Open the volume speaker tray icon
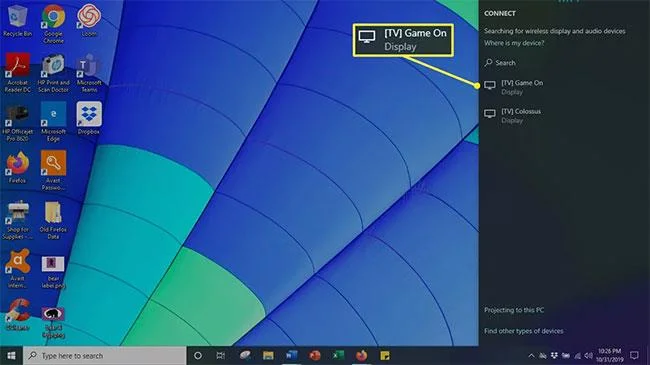The height and width of the screenshot is (365, 650). pos(588,356)
